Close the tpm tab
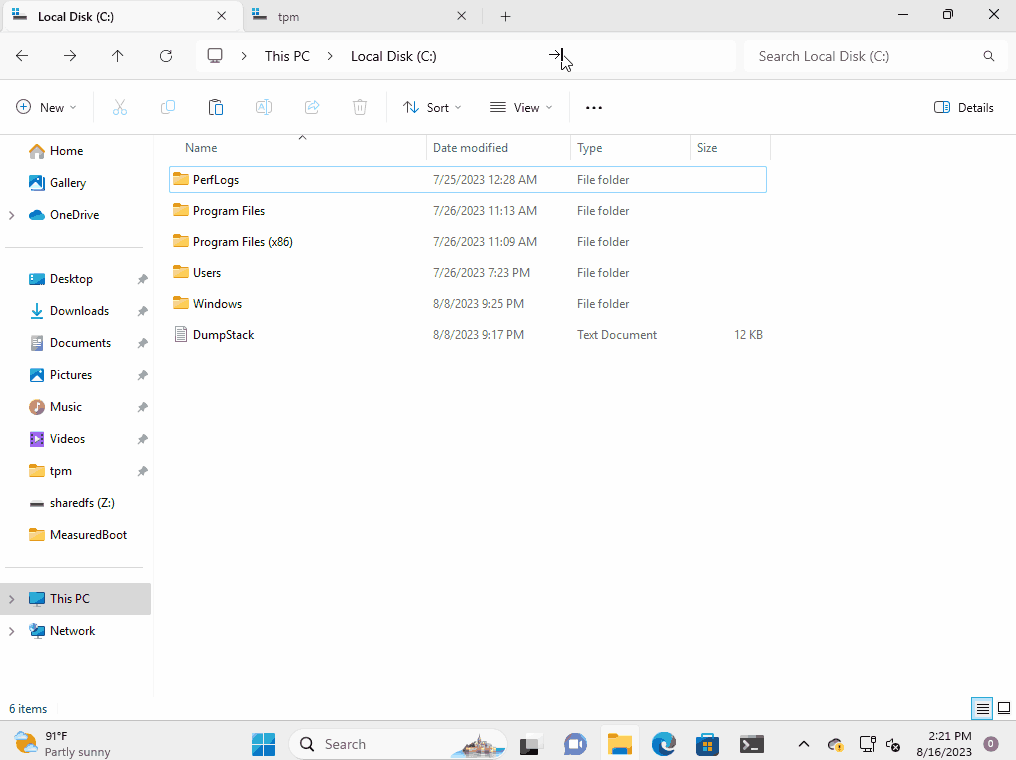The image size is (1016, 760). (x=461, y=16)
